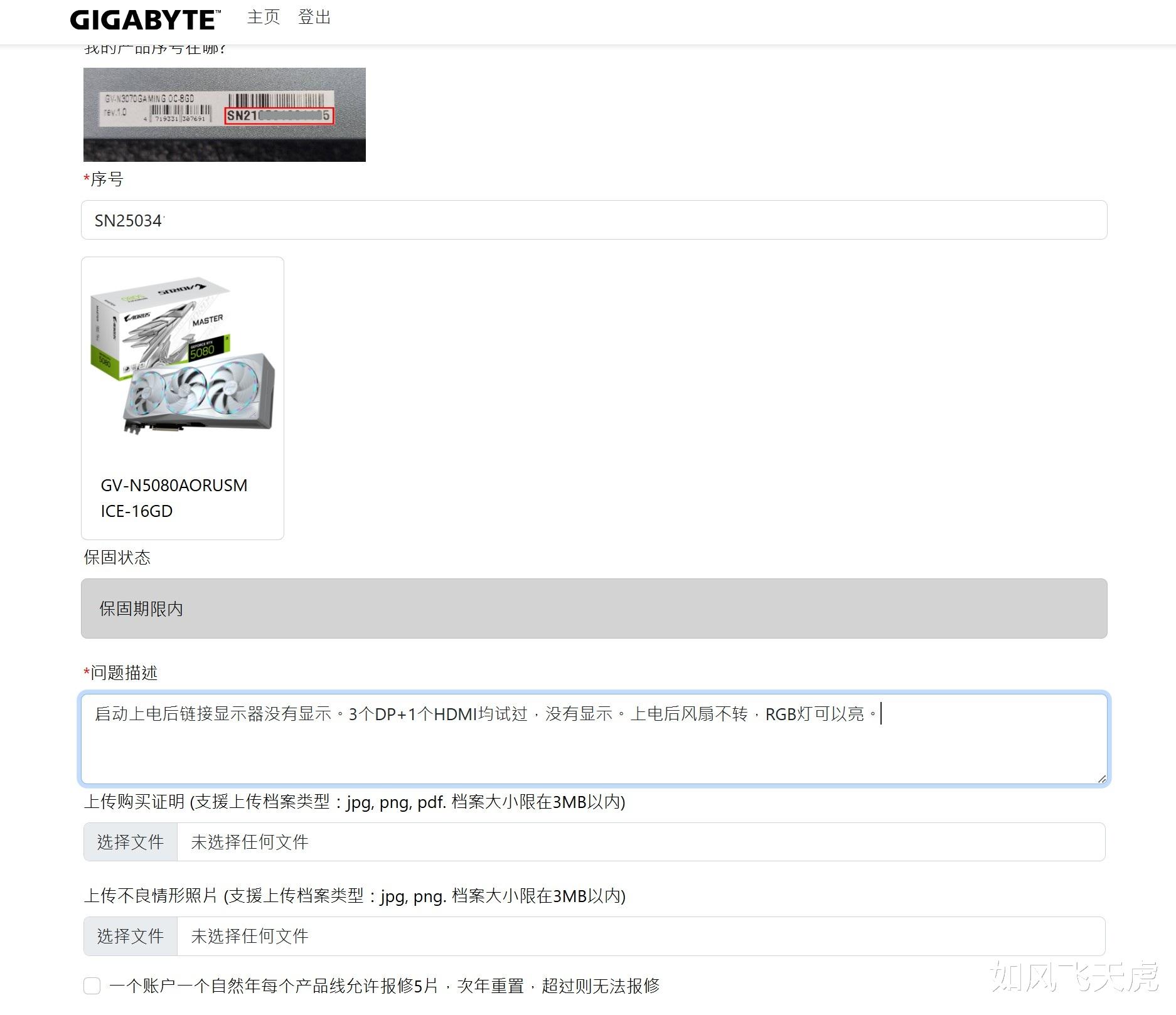This screenshot has height=1015, width=1176.
Task: View the serial number location sample image
Action: pyautogui.click(x=225, y=114)
